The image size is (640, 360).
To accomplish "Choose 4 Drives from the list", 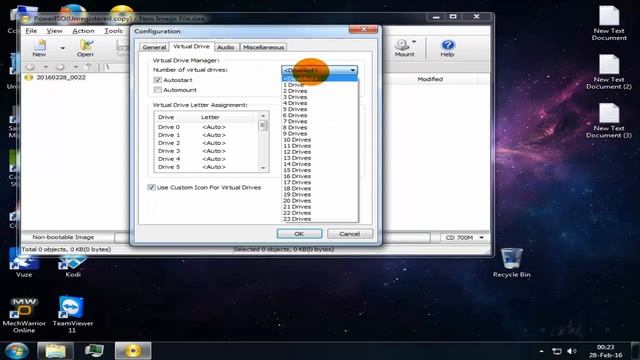I will click(x=320, y=103).
